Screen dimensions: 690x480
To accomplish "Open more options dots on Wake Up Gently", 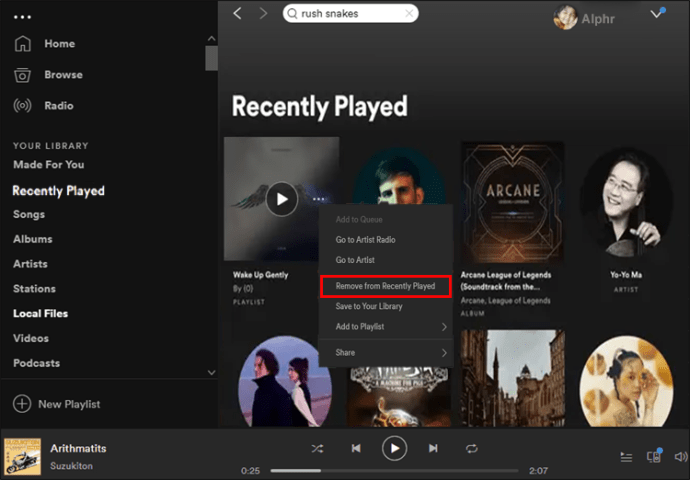I will tap(319, 199).
